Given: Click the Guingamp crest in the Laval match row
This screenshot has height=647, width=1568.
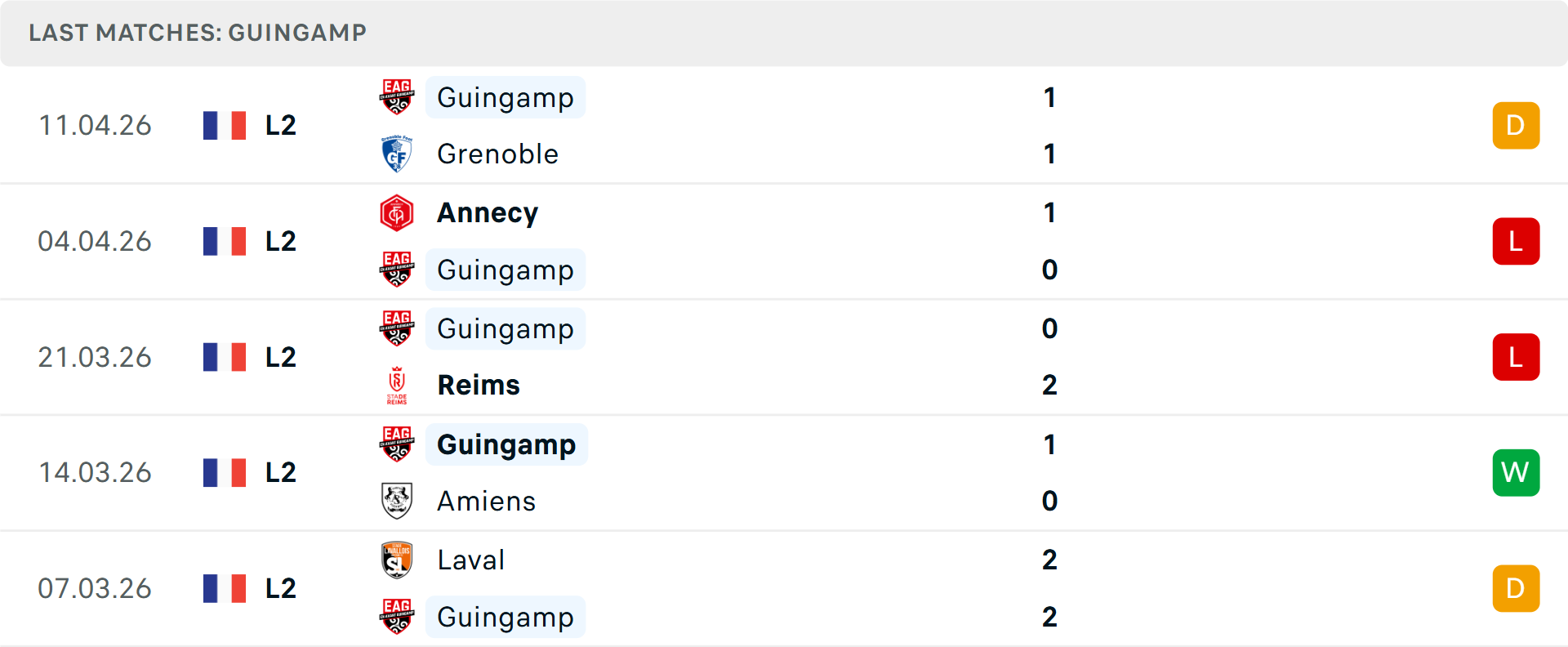Looking at the screenshot, I should [398, 617].
